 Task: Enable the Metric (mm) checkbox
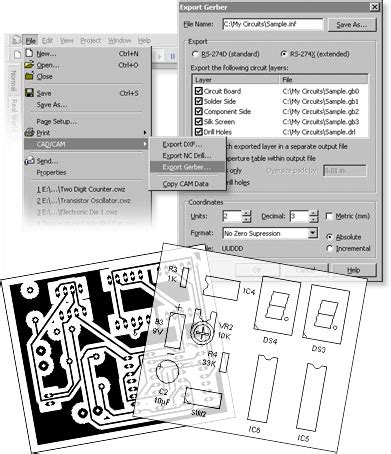[329, 216]
